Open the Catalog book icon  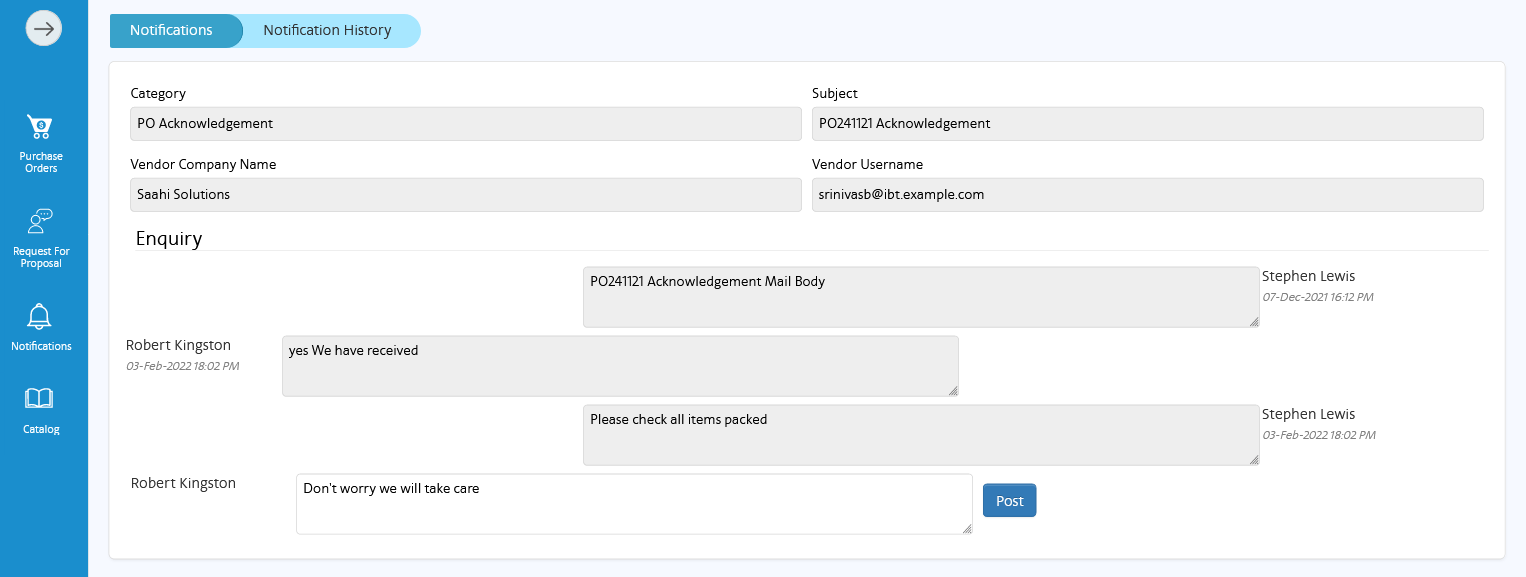click(x=40, y=399)
